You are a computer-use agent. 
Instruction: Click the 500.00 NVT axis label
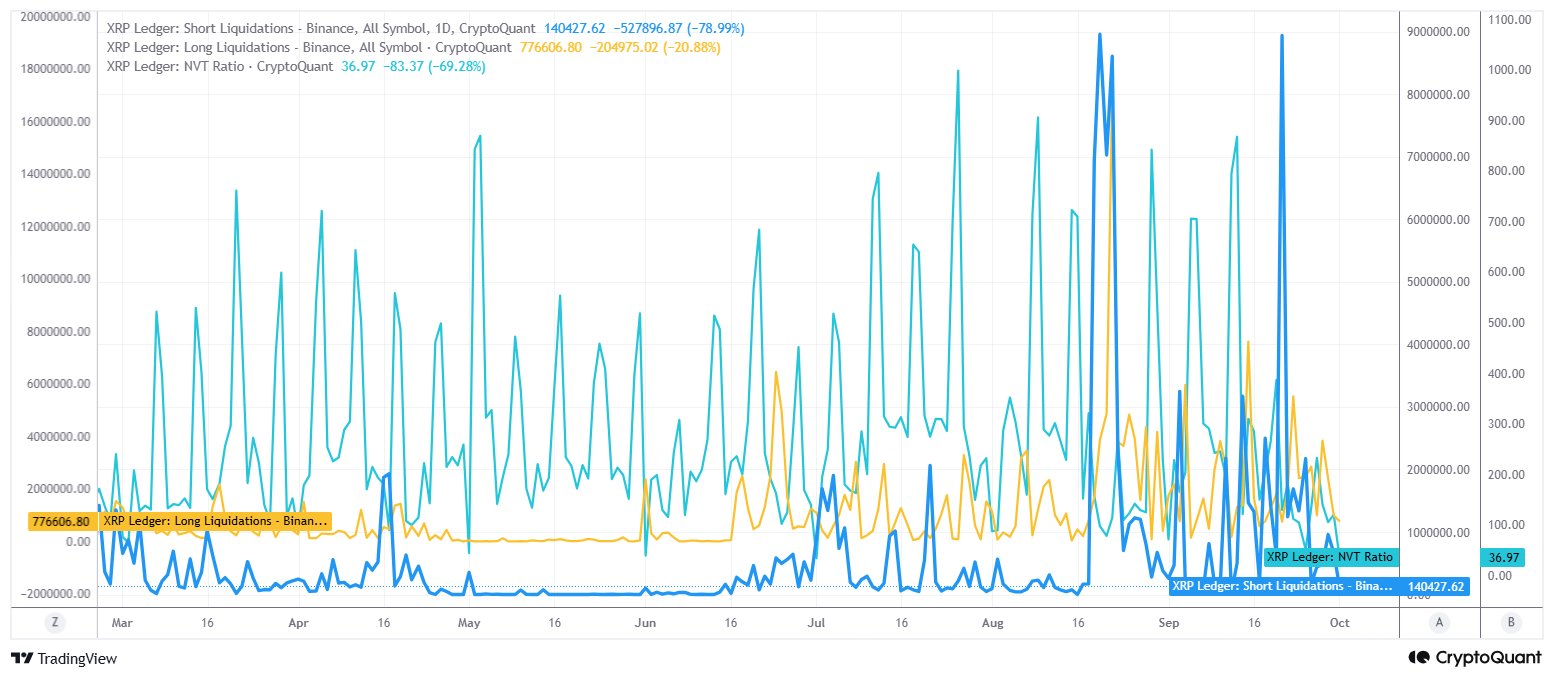click(x=1506, y=323)
